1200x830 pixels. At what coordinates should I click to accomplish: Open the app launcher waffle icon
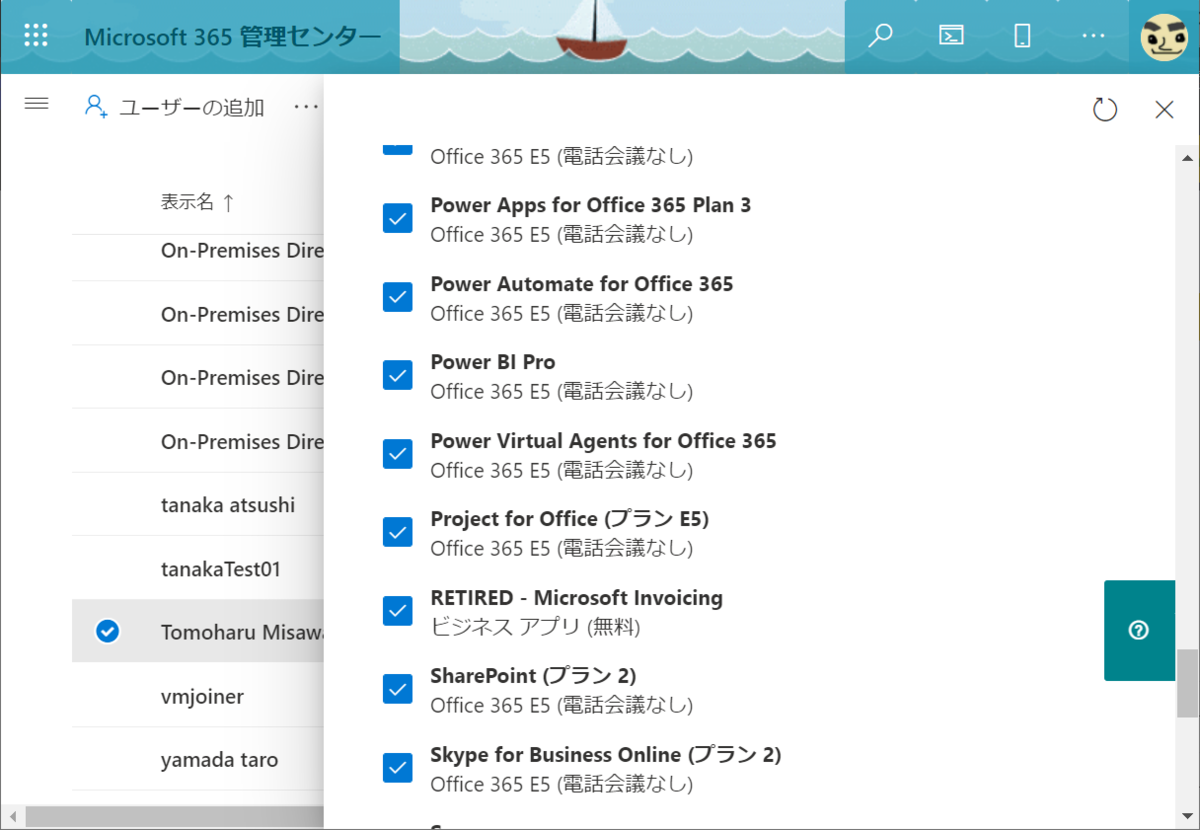36,36
